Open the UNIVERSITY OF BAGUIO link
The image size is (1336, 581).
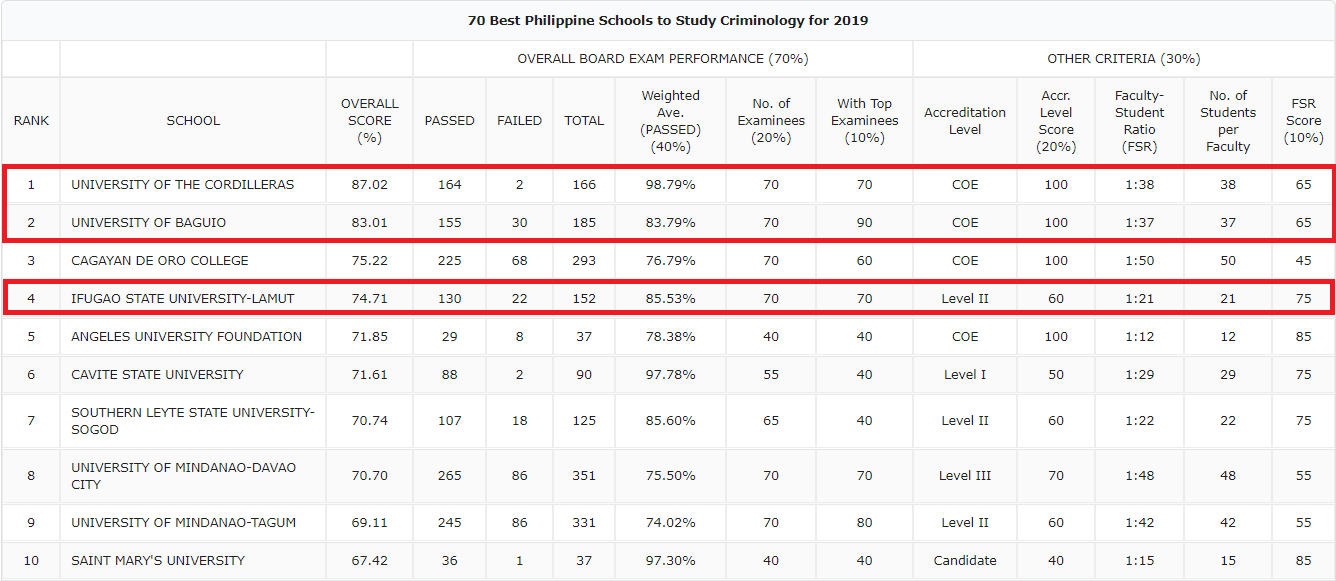coord(145,222)
